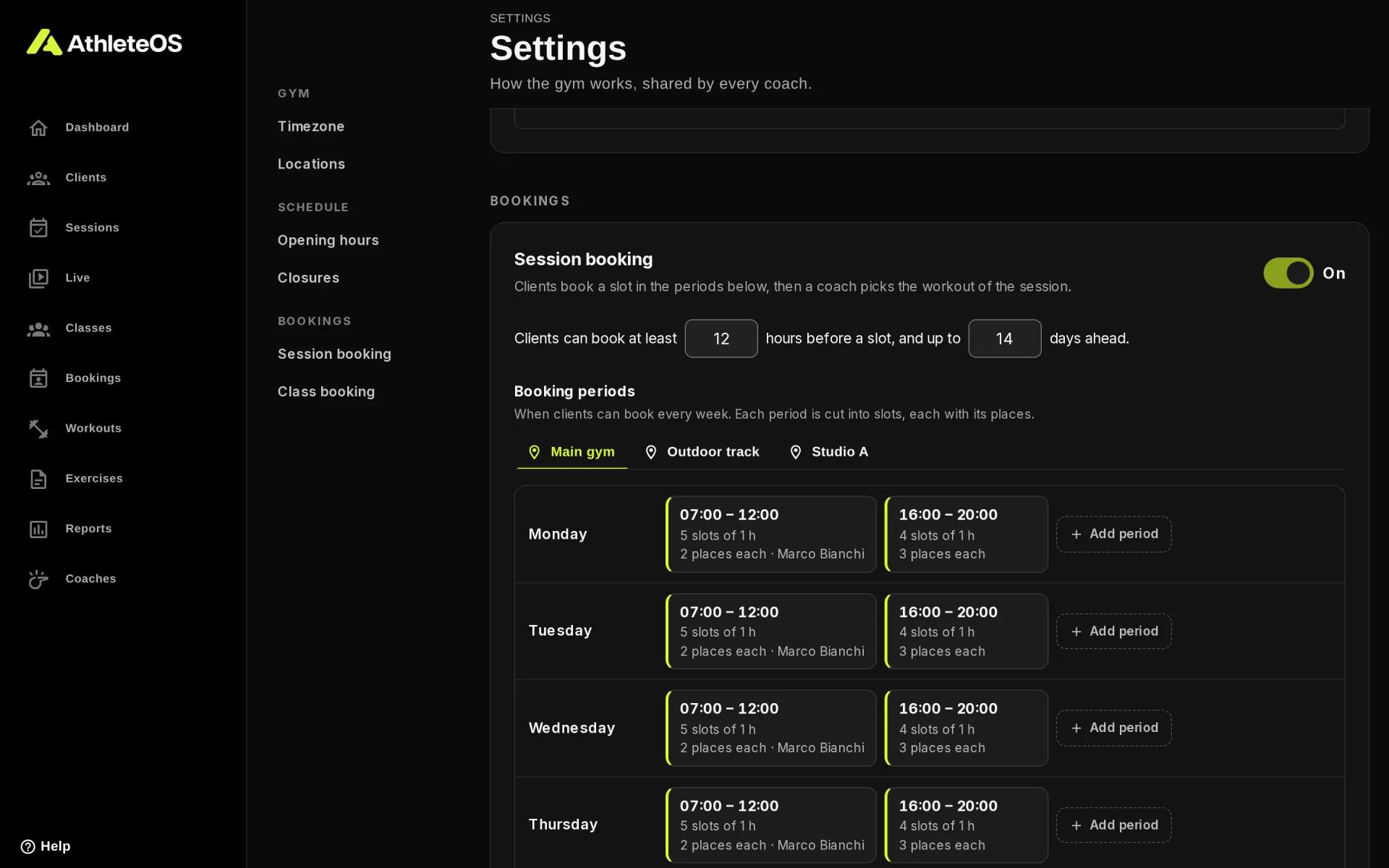The width and height of the screenshot is (1389, 868).
Task: Add a period for Wednesday
Action: point(1113,728)
